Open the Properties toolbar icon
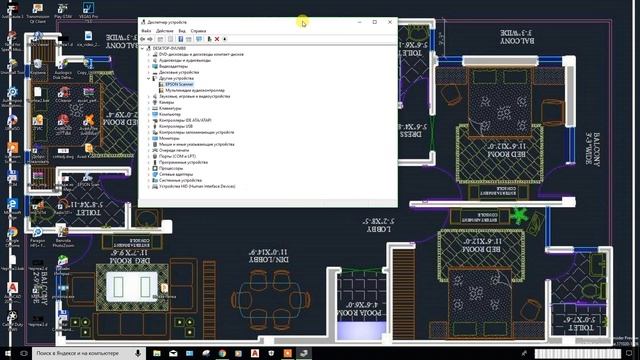 (x=170, y=39)
